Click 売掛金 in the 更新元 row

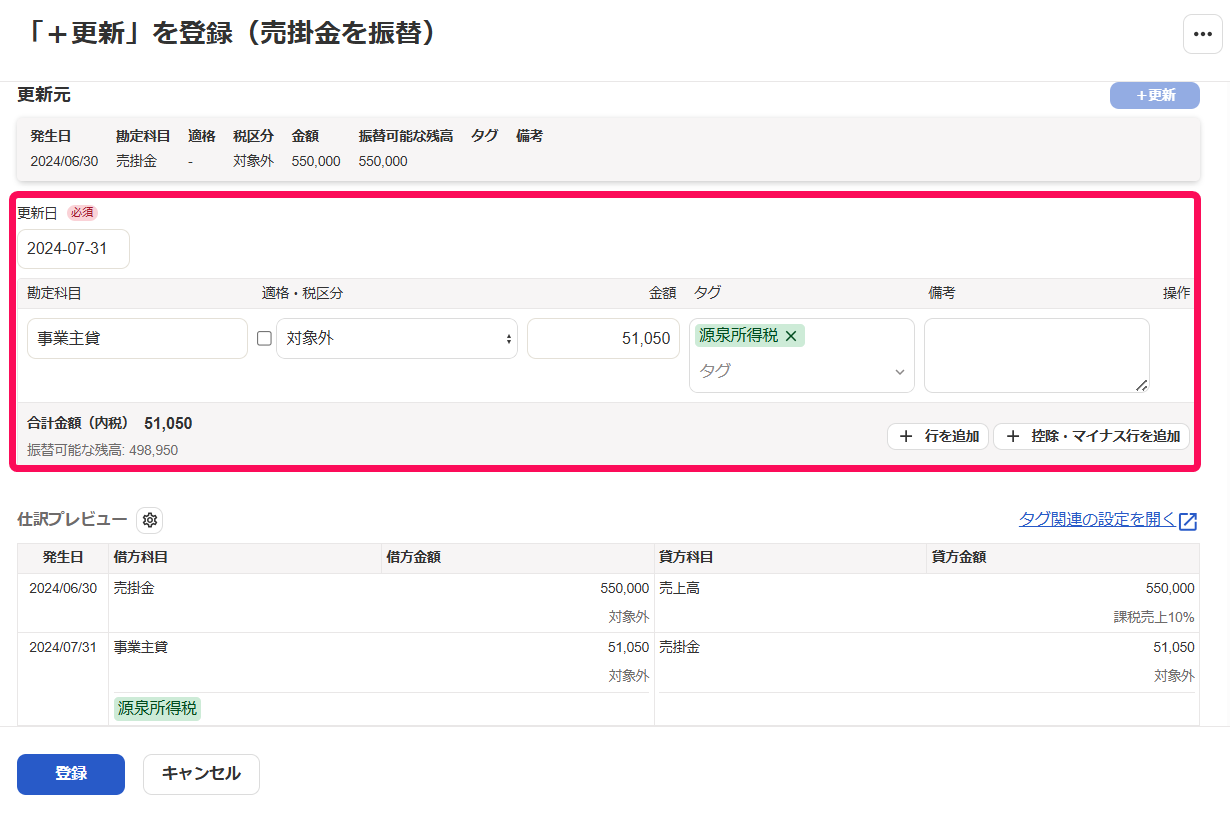136,161
